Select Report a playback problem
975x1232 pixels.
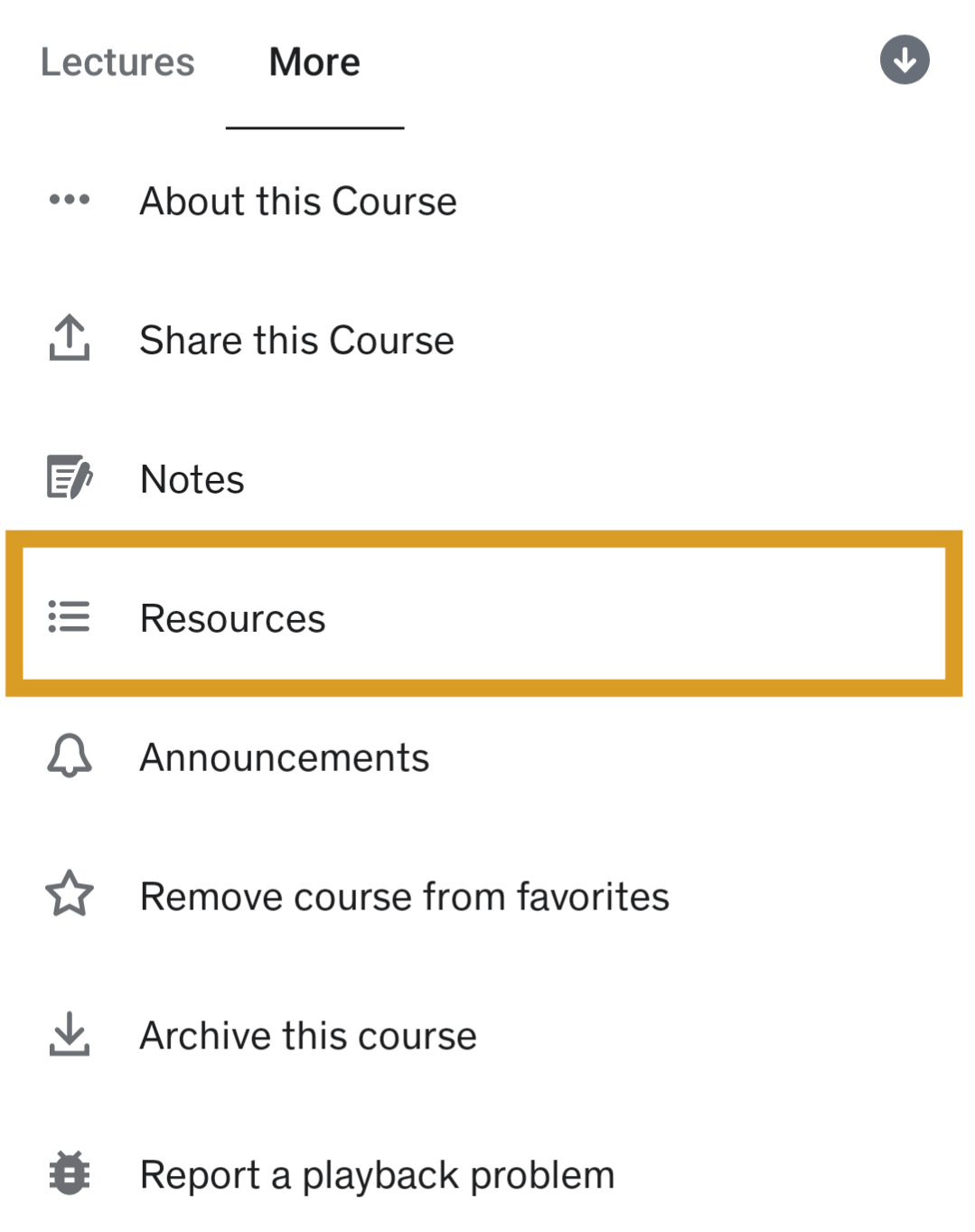pyautogui.click(x=377, y=1175)
